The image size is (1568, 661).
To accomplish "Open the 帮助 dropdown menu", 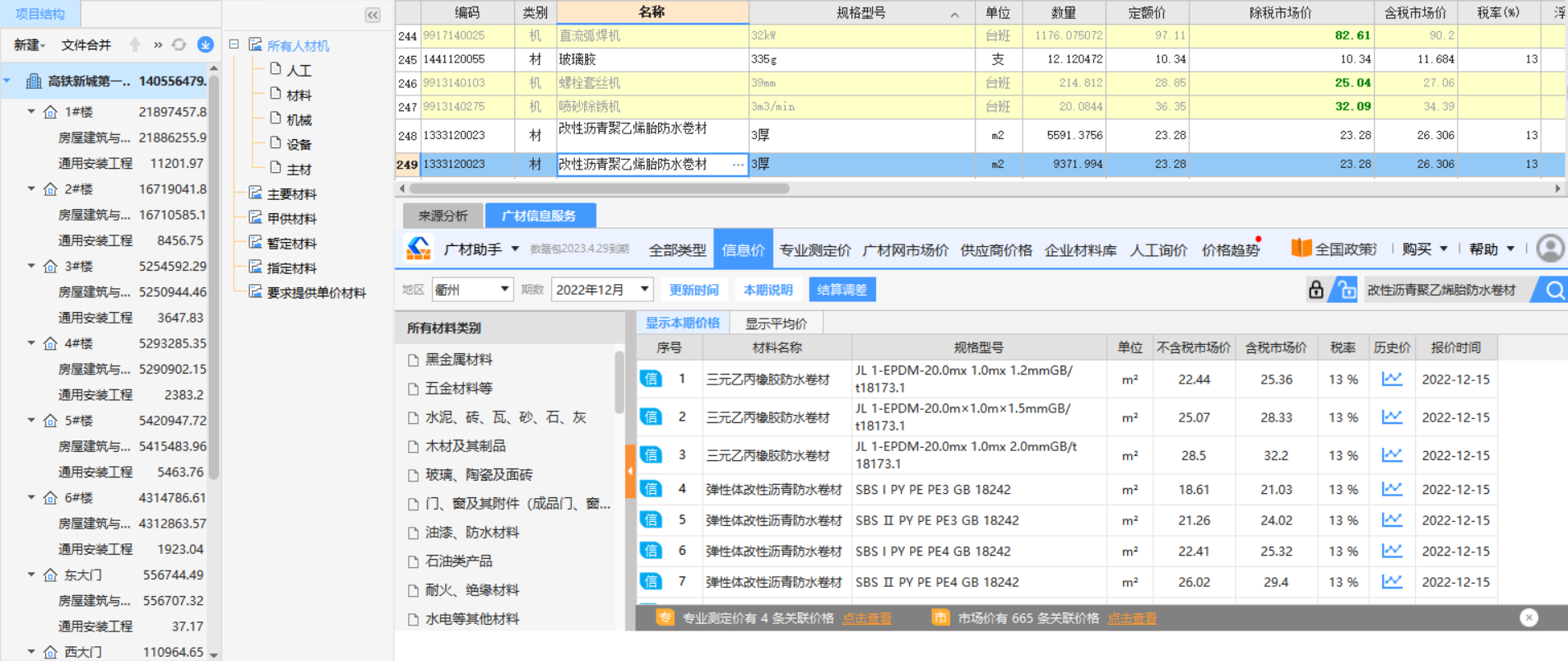I will point(1492,249).
